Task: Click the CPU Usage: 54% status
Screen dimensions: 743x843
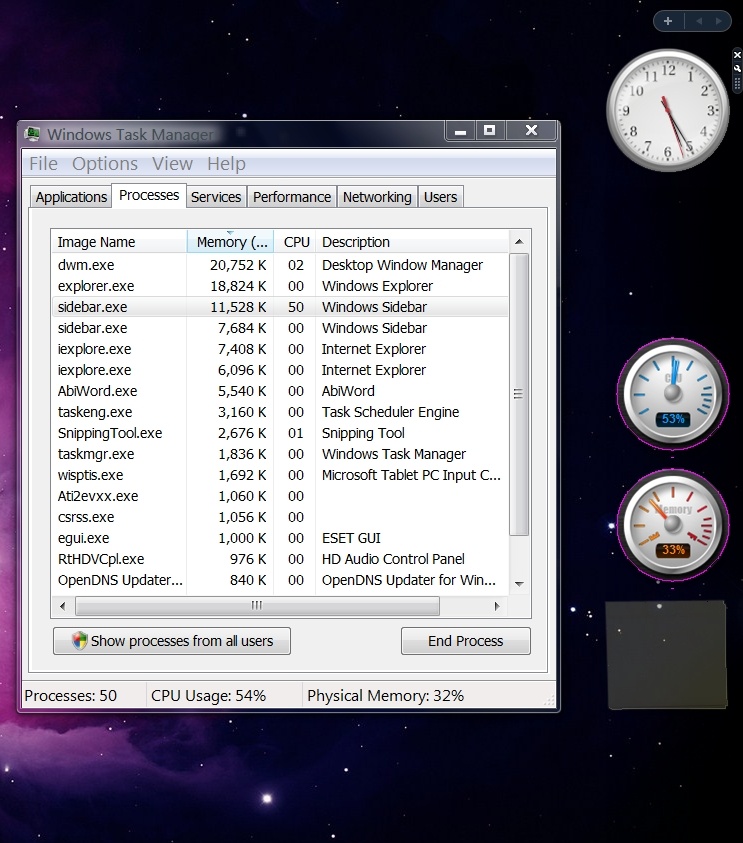Action: (x=209, y=696)
